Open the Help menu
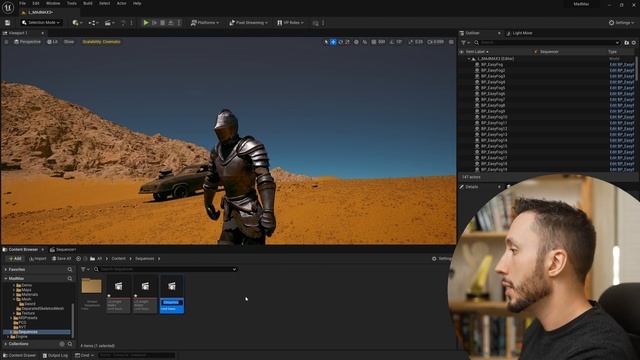The image size is (640, 360). [x=137, y=3]
